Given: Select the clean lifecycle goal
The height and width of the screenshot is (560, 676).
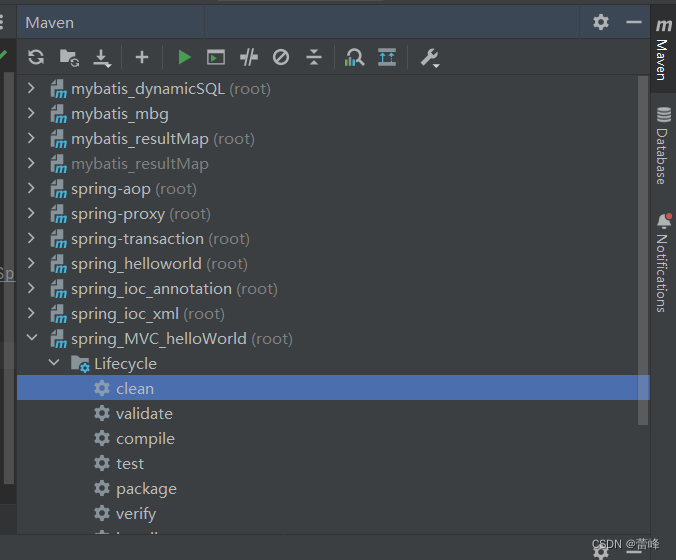Looking at the screenshot, I should (x=333, y=388).
